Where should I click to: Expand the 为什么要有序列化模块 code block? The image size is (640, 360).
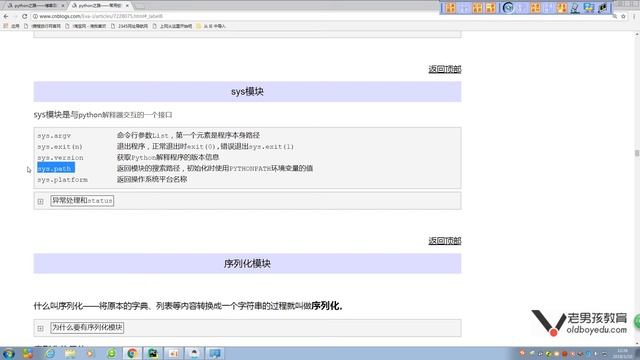click(40, 328)
